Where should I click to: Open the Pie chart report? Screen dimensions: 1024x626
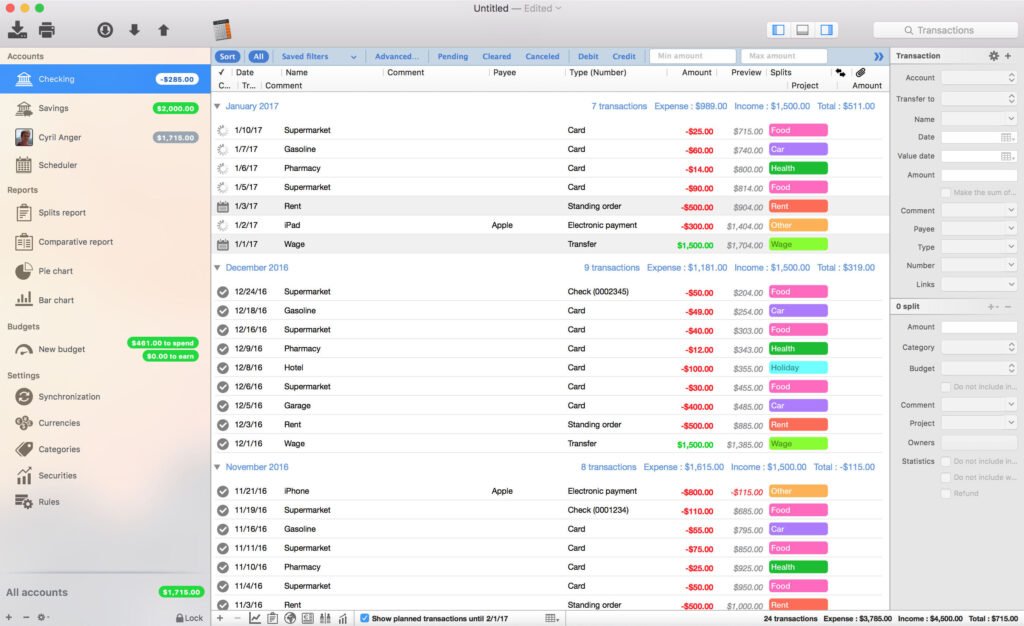54,271
